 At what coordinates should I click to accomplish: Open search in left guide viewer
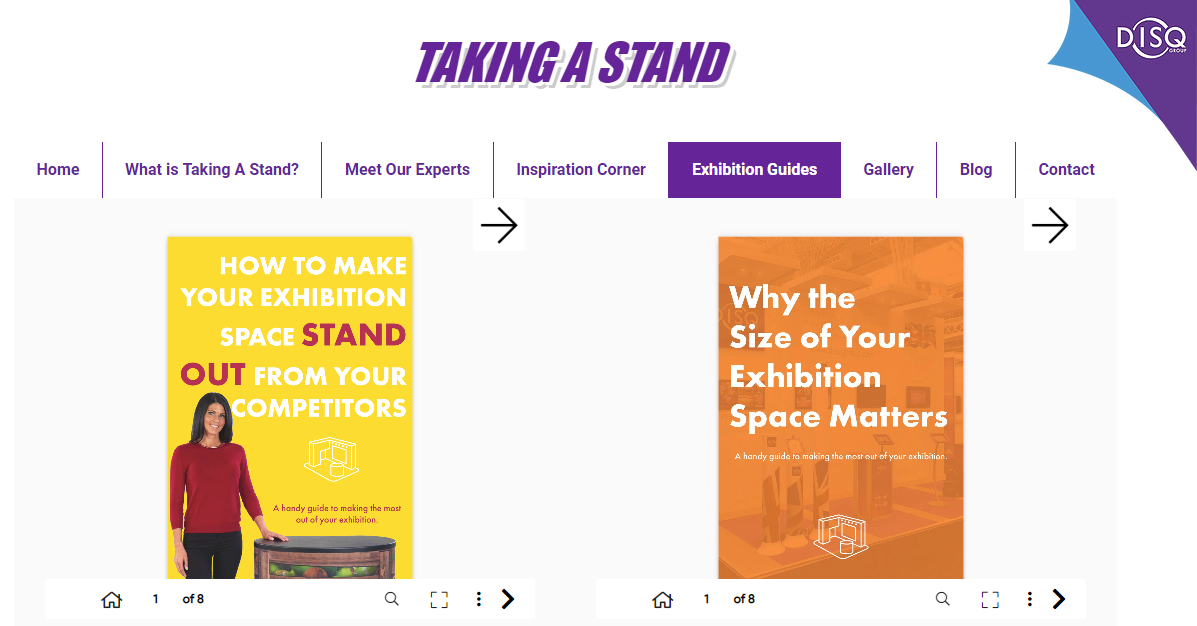tap(391, 599)
